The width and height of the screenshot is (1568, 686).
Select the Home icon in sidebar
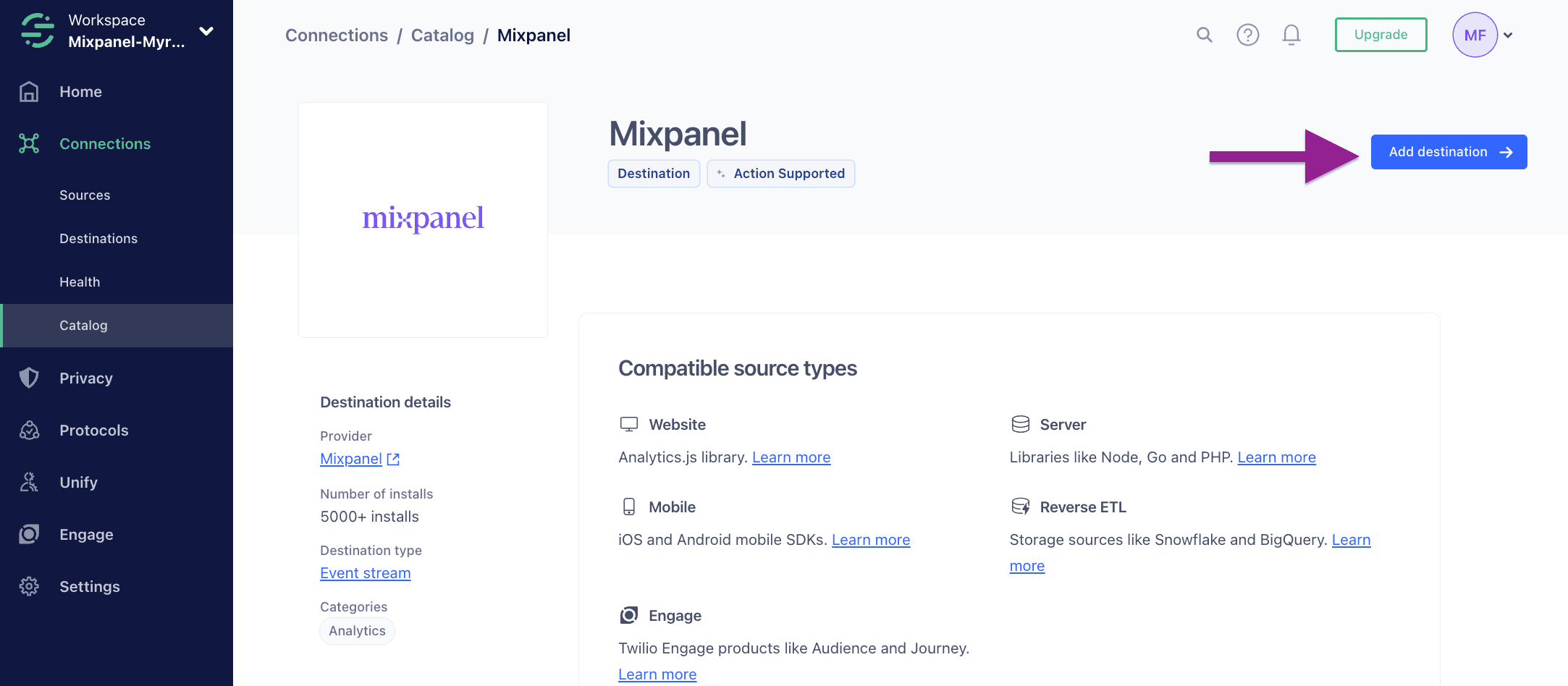coord(29,91)
